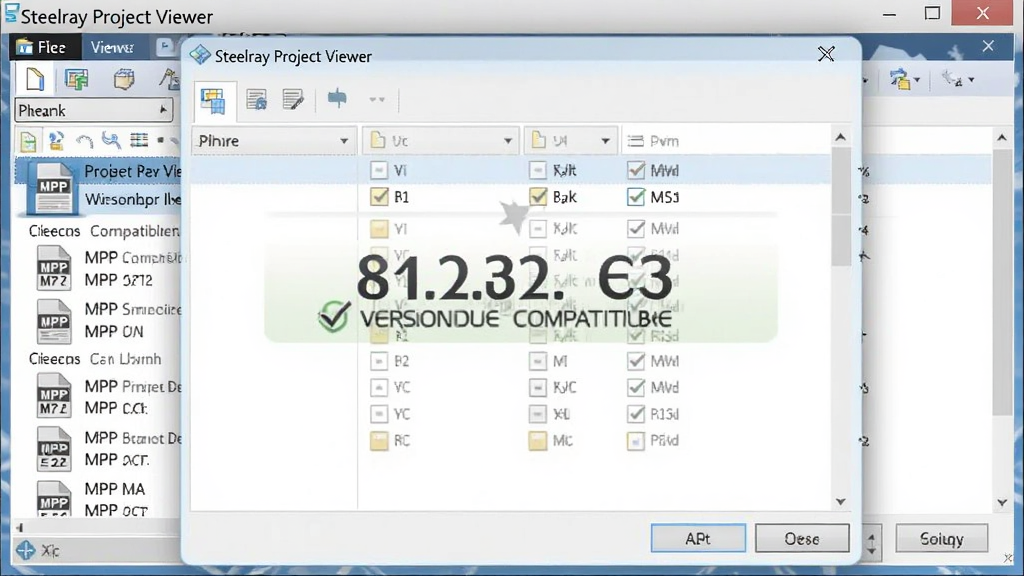Select the MPP Bcaot De file icon
Viewport: 1024px width, 576px height.
click(x=54, y=449)
